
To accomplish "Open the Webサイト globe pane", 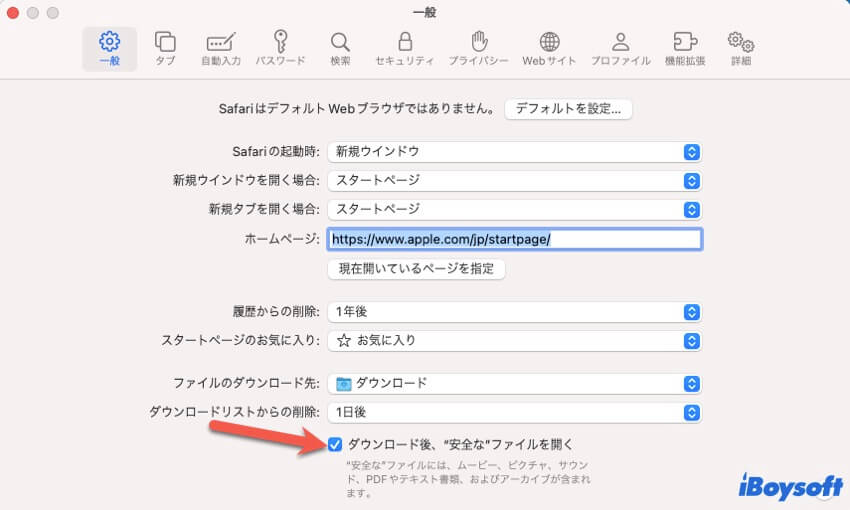I will (x=549, y=49).
